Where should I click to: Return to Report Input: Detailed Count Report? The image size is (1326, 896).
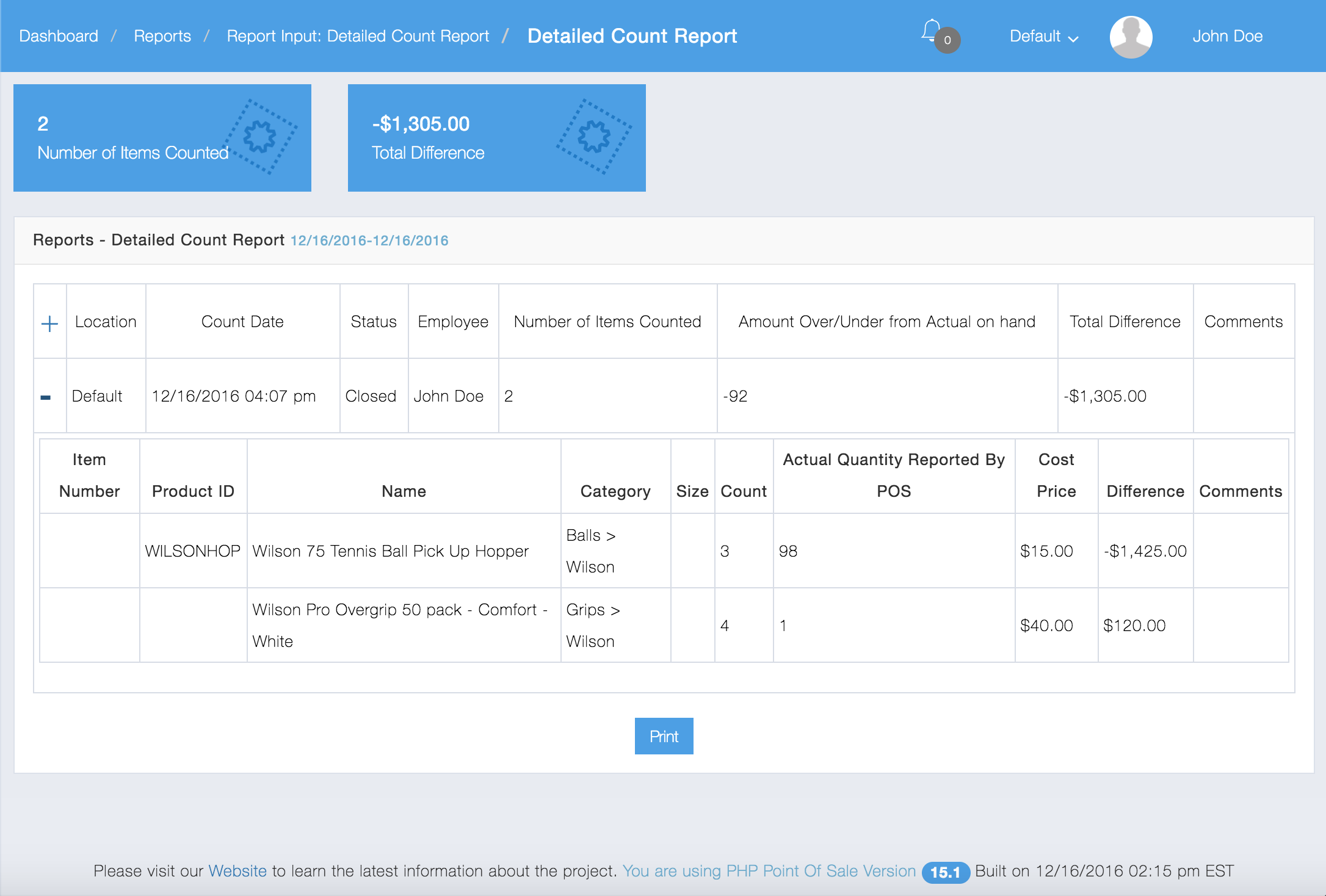point(358,37)
